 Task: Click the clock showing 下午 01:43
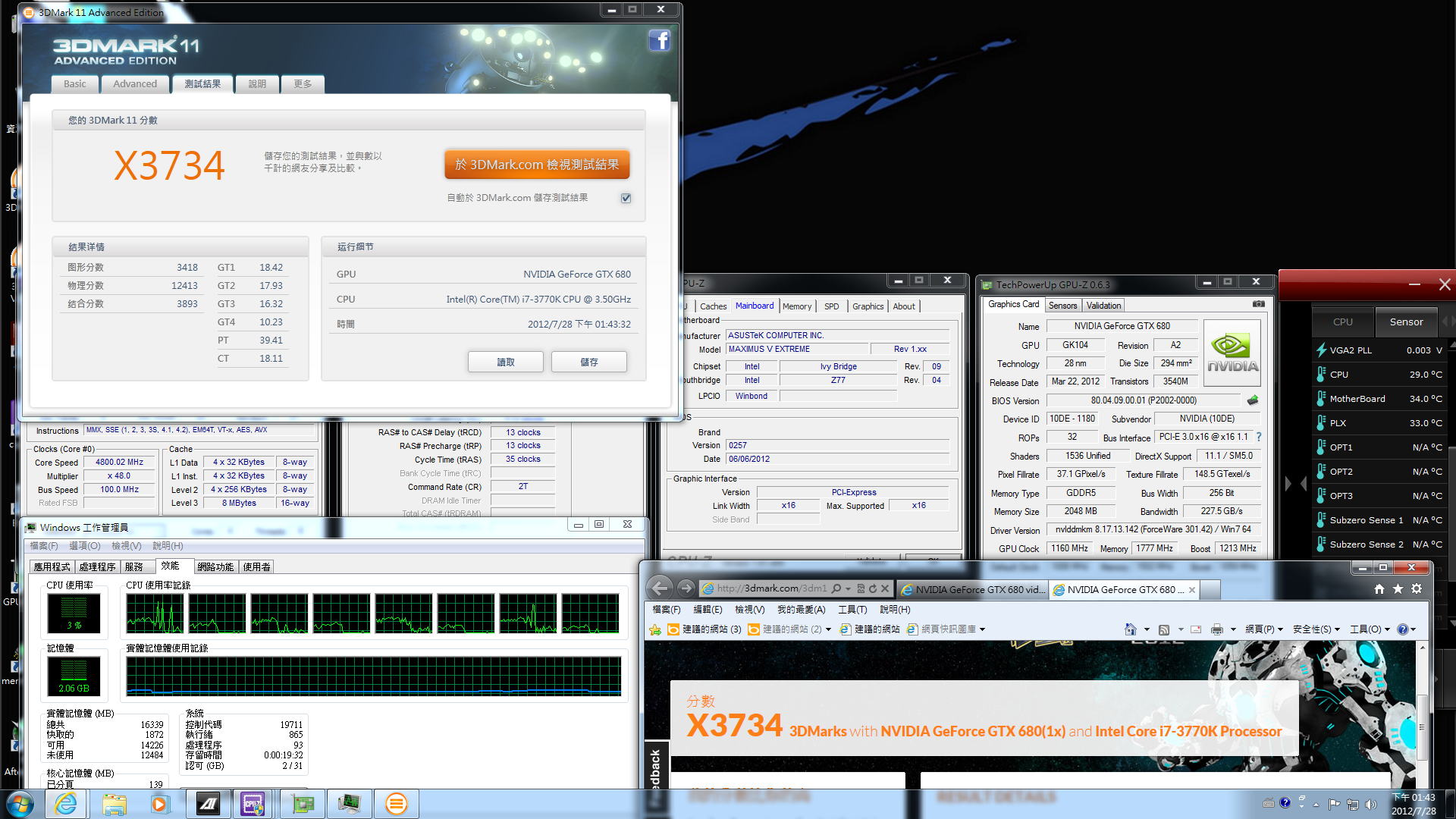(x=1413, y=798)
